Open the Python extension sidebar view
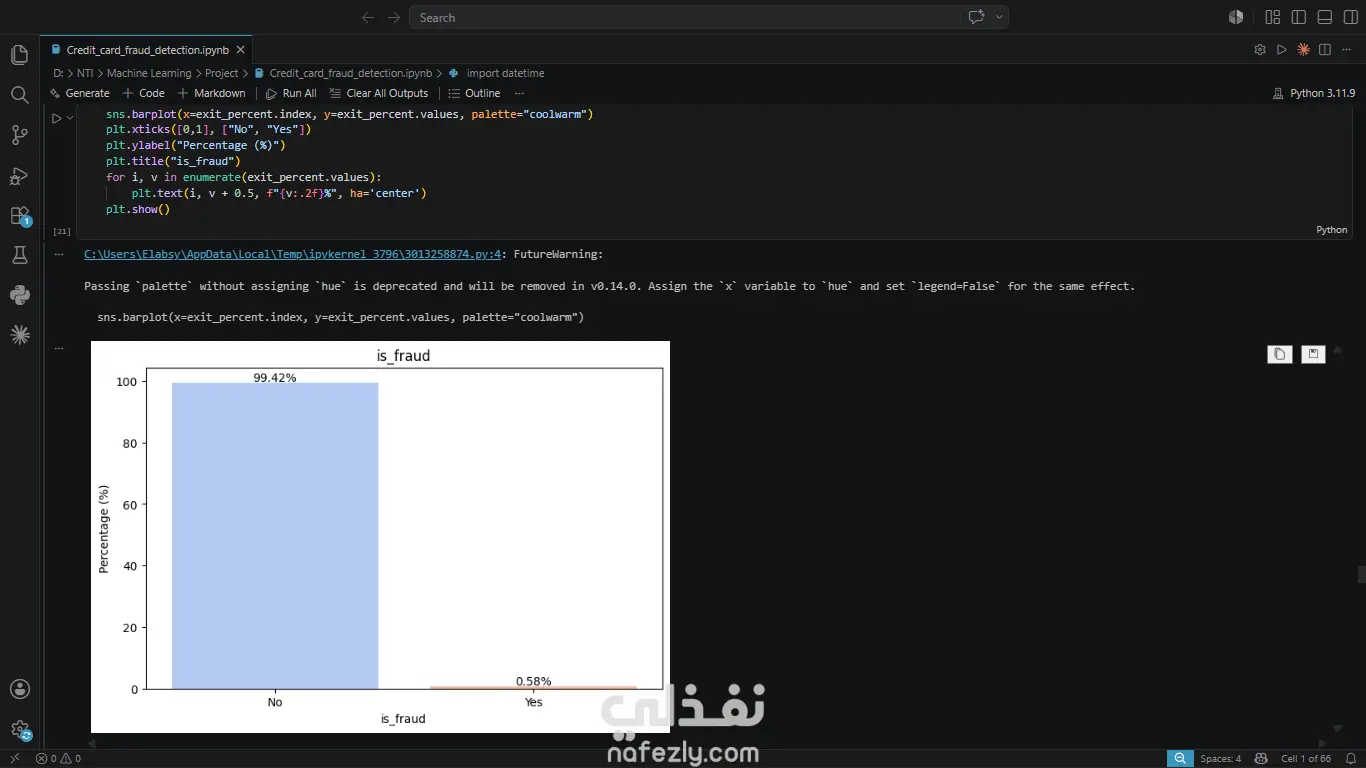The width and height of the screenshot is (1366, 768). 19,295
